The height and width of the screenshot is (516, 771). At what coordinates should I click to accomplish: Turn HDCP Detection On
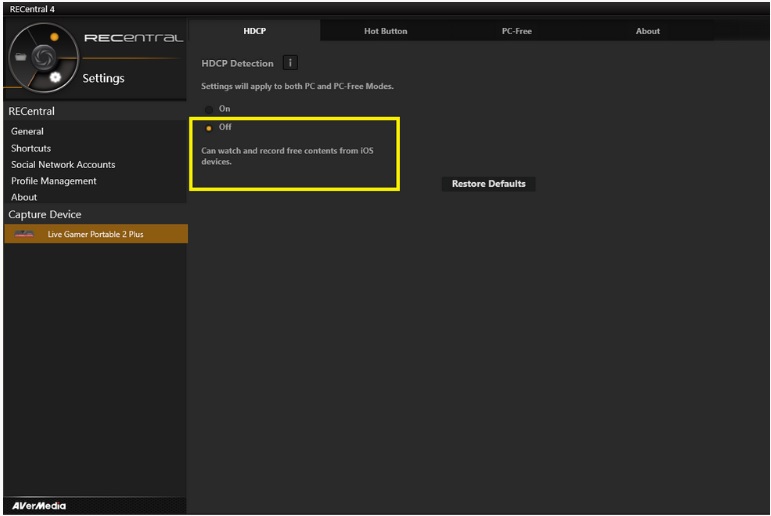209,109
